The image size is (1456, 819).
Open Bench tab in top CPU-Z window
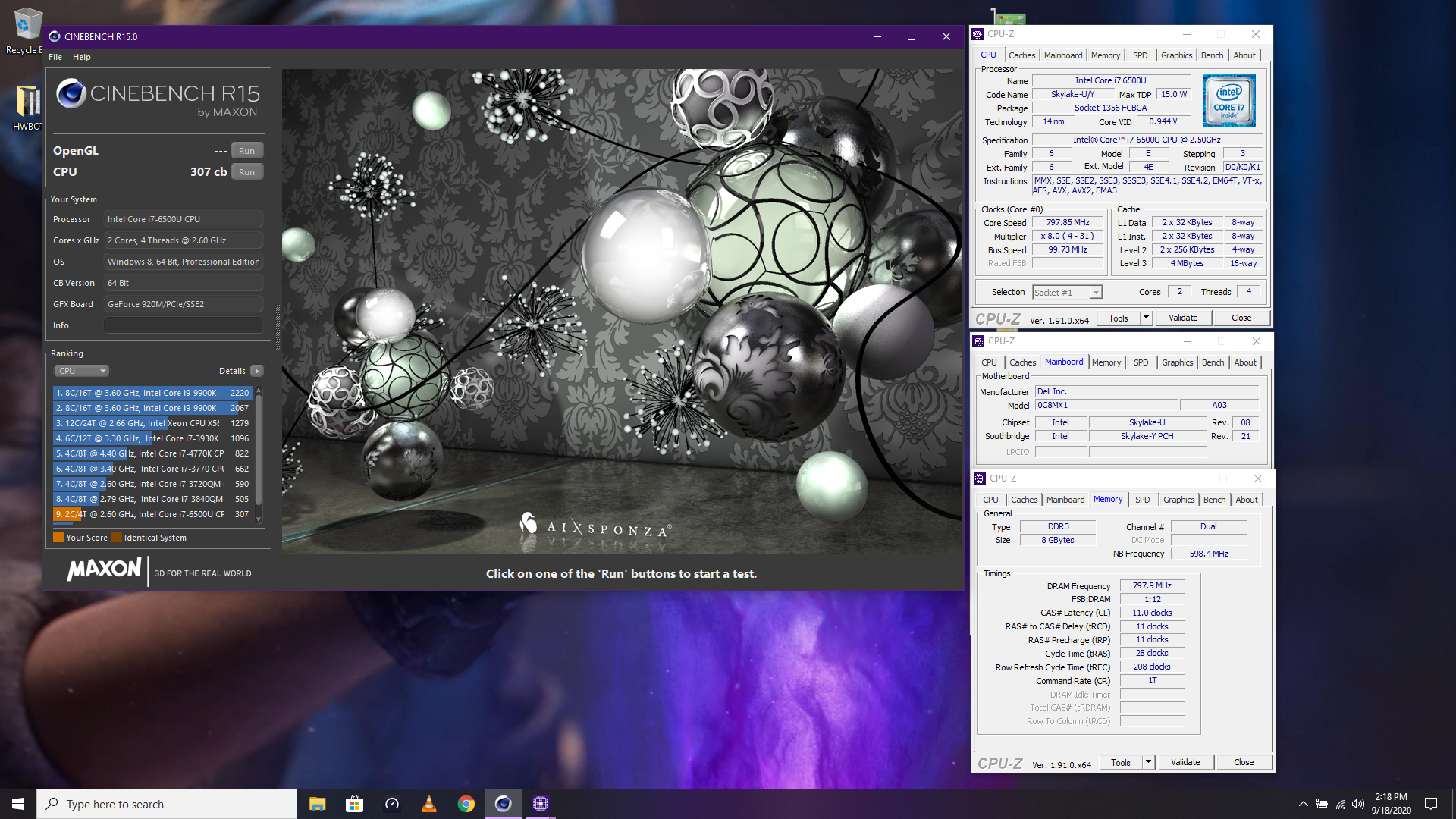(x=1212, y=55)
